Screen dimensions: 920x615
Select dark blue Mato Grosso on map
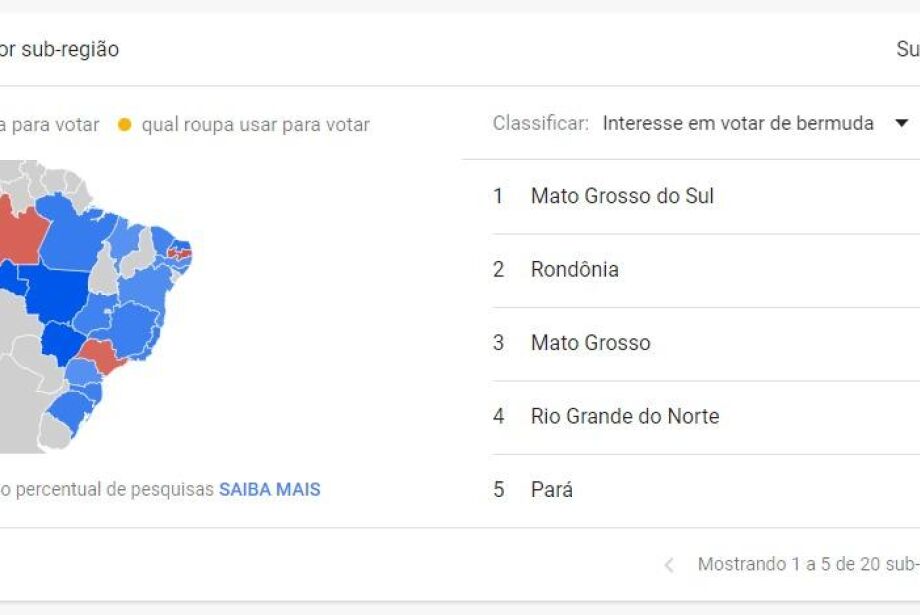coord(52,290)
